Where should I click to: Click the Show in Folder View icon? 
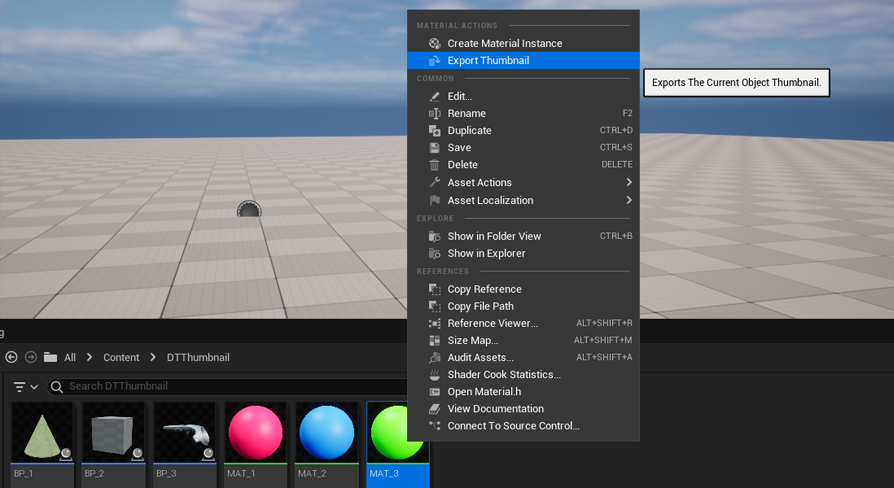pos(434,236)
